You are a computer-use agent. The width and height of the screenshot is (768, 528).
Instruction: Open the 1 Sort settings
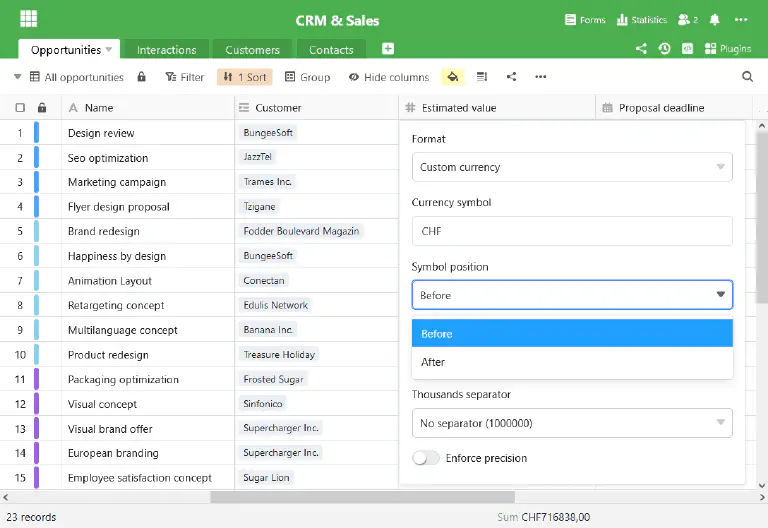[244, 77]
